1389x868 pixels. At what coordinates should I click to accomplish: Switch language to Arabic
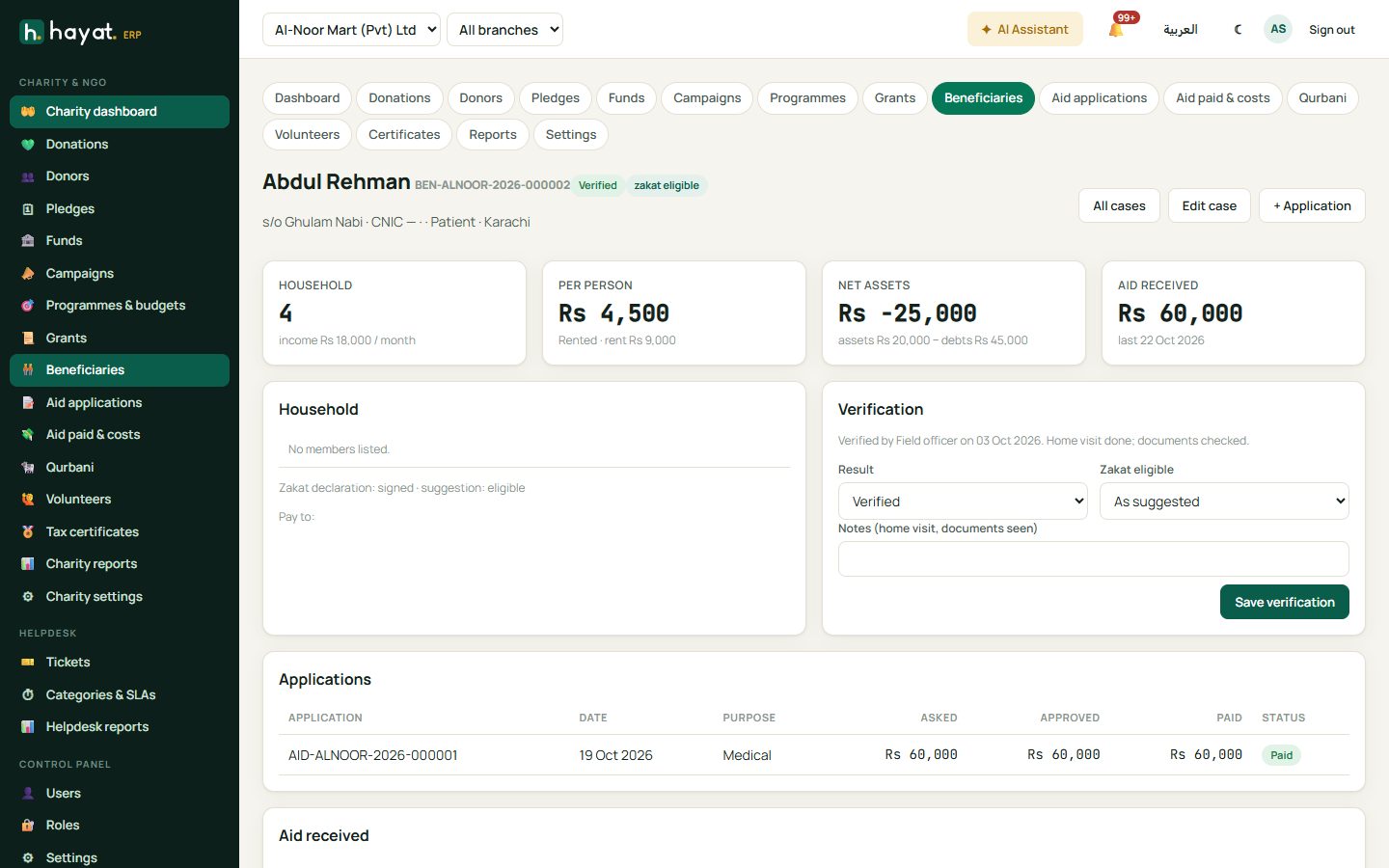[x=1181, y=30]
